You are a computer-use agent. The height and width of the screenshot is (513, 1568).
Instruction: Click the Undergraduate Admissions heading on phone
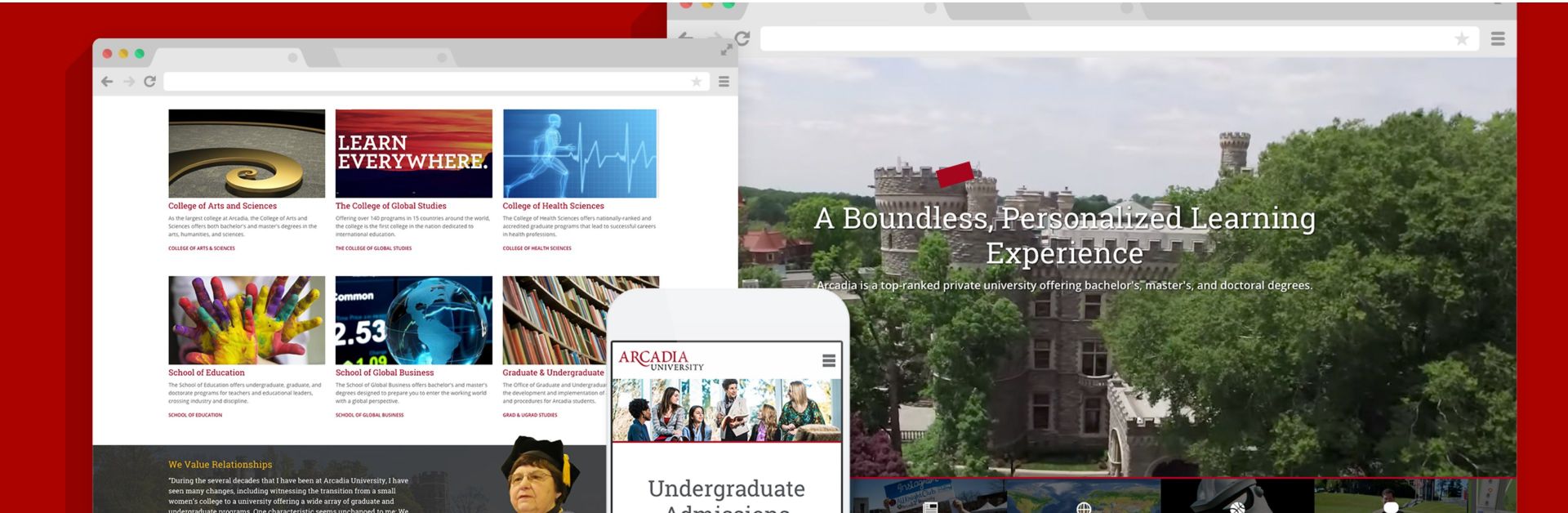point(727,497)
